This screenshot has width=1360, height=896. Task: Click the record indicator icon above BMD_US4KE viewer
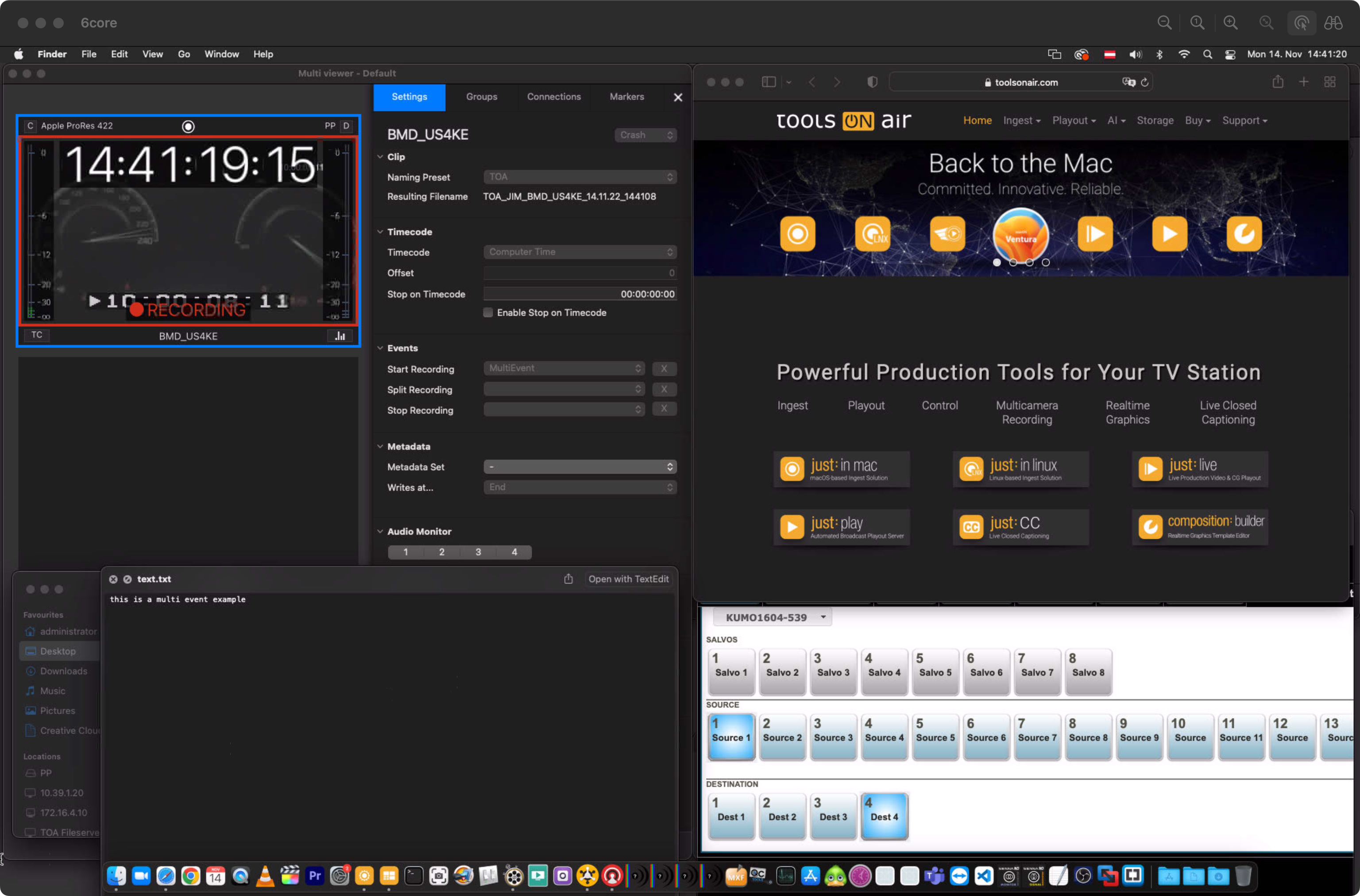pyautogui.click(x=188, y=126)
